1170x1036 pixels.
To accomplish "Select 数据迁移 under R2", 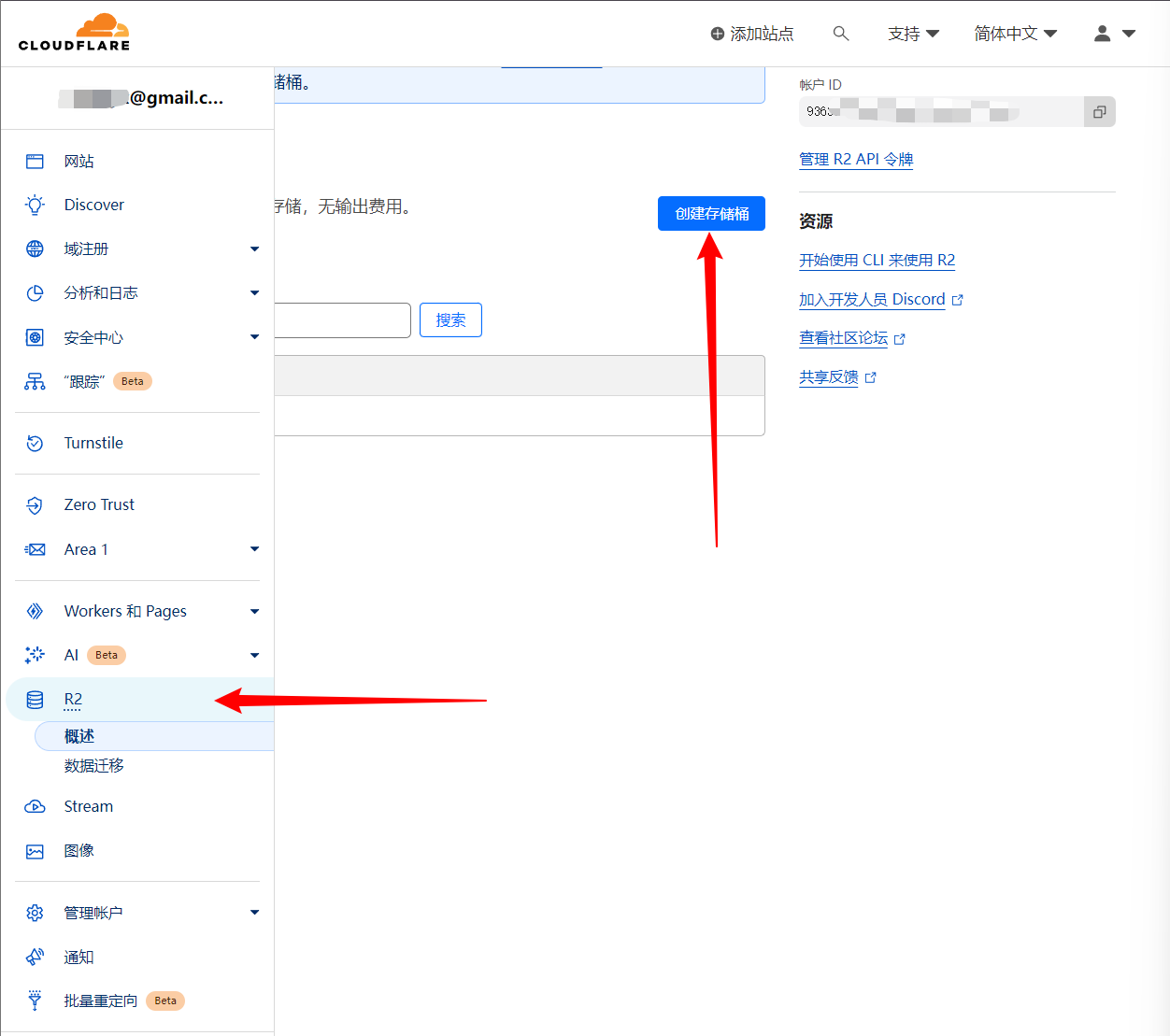I will (x=93, y=766).
